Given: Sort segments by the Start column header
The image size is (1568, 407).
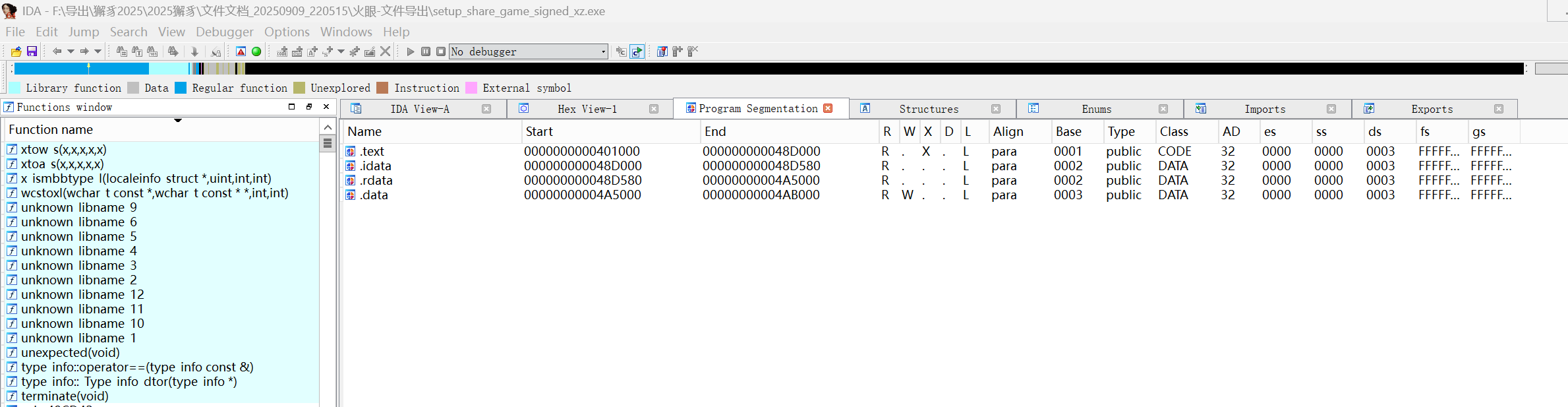Looking at the screenshot, I should (x=539, y=131).
